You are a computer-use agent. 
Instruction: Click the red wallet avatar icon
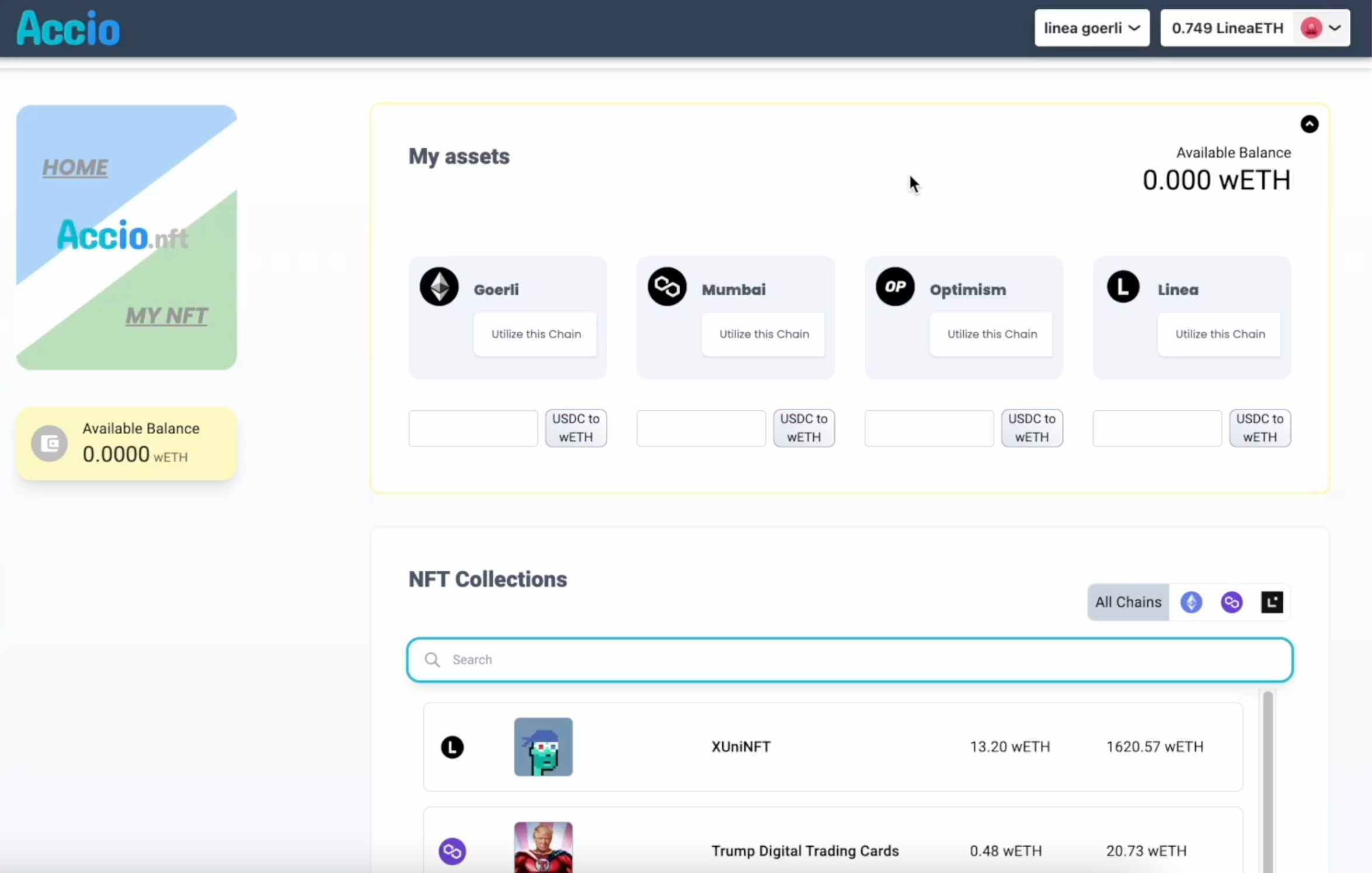(x=1311, y=28)
